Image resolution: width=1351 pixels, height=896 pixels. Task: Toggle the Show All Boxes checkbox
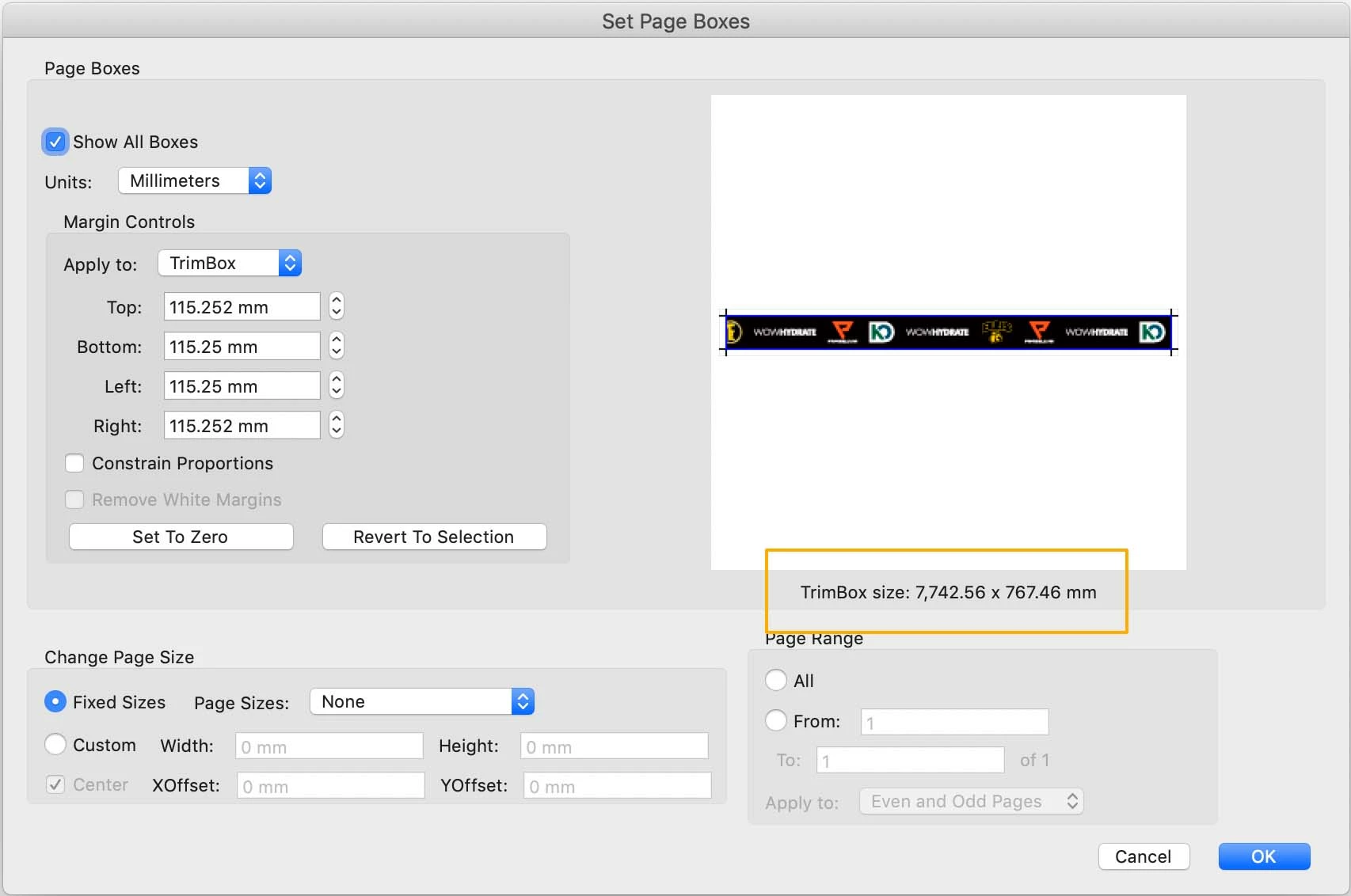click(x=55, y=142)
